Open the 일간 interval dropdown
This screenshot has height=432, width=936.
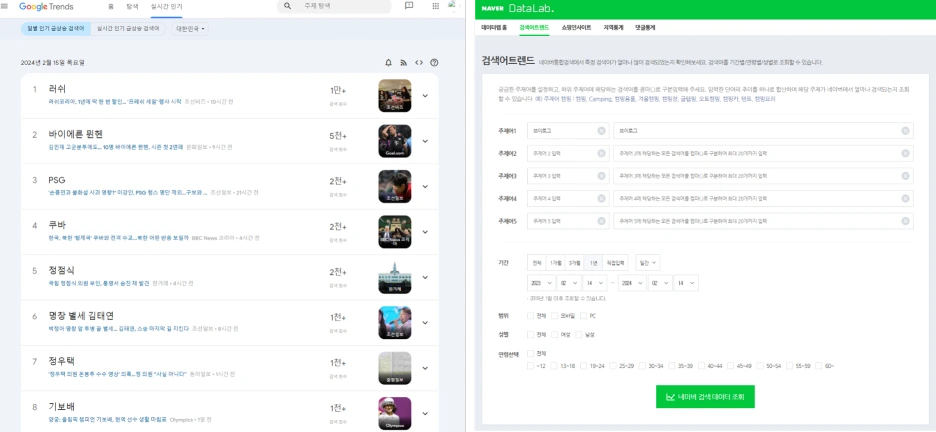648,263
